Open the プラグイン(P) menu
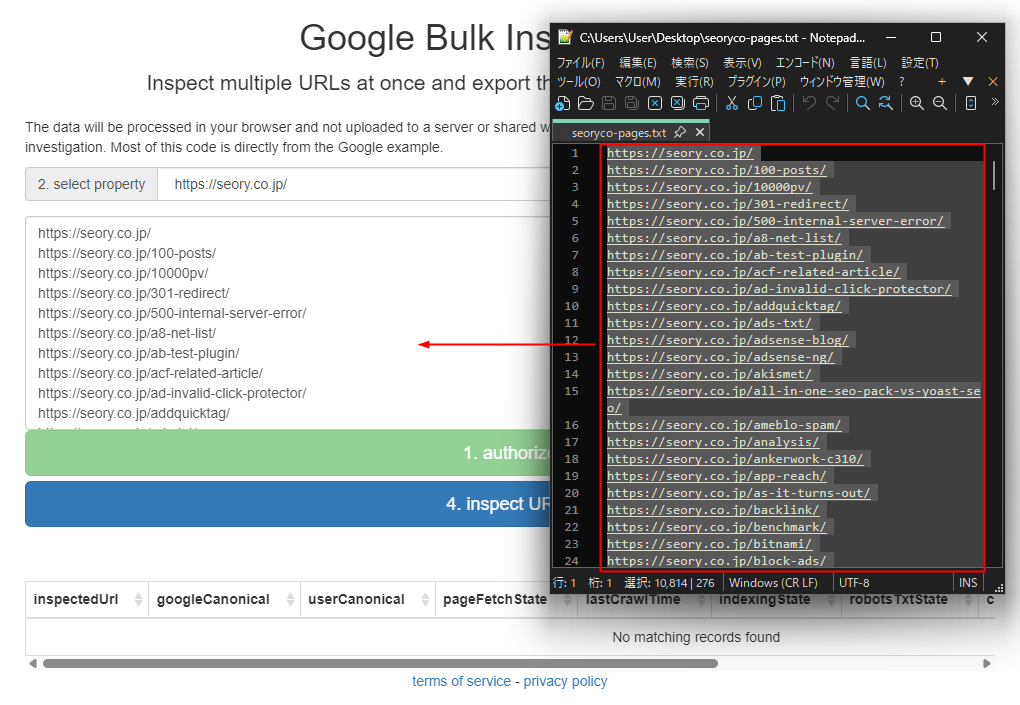This screenshot has height=705, width=1020. tap(757, 82)
